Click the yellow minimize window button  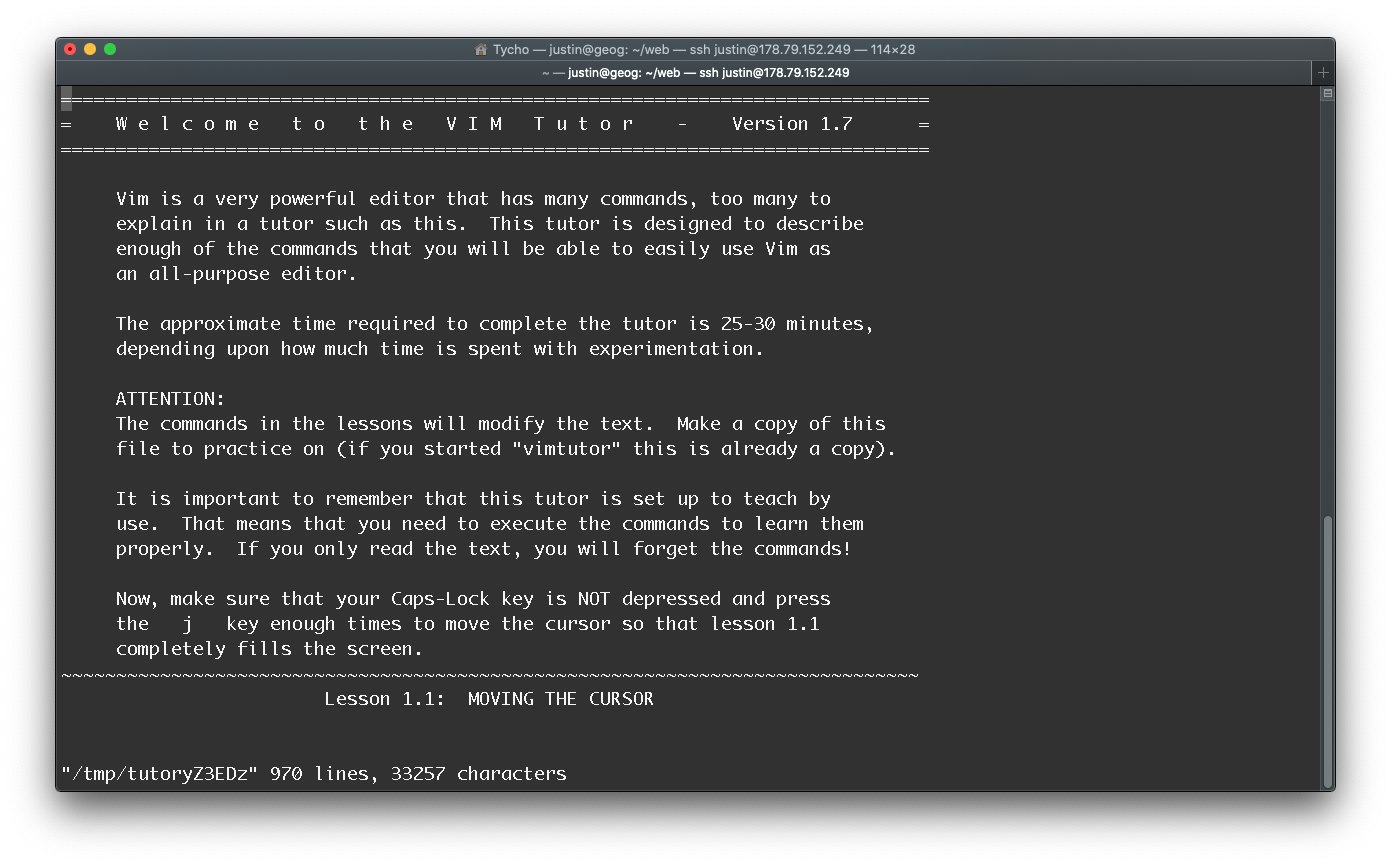coord(90,49)
